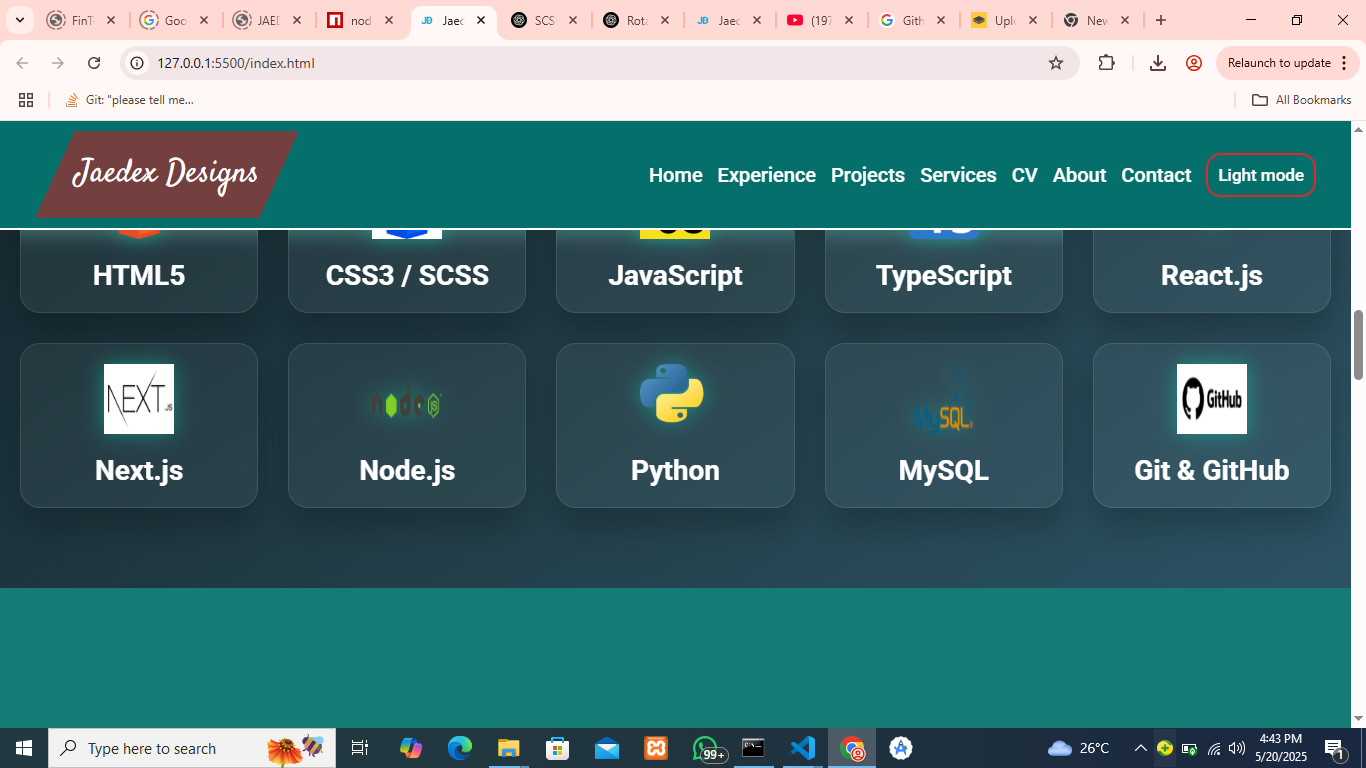Open the Projects nav link
The height and width of the screenshot is (768, 1366).
pyautogui.click(x=868, y=175)
